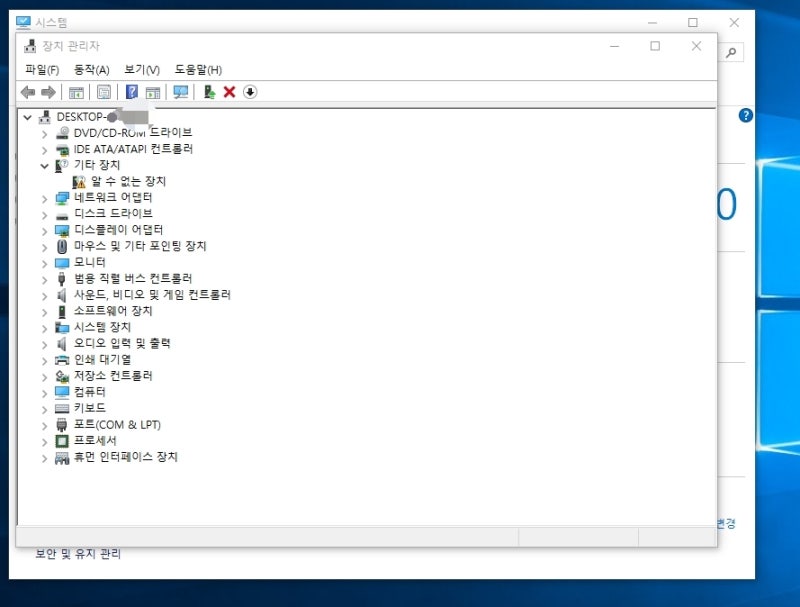Click the update driver toolbar icon
Image resolution: width=800 pixels, height=607 pixels.
(209, 92)
